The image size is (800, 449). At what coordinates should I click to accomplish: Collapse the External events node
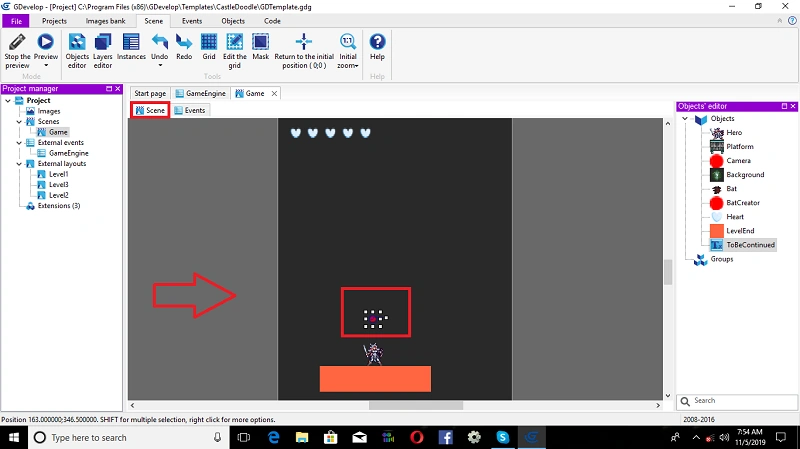click(19, 143)
